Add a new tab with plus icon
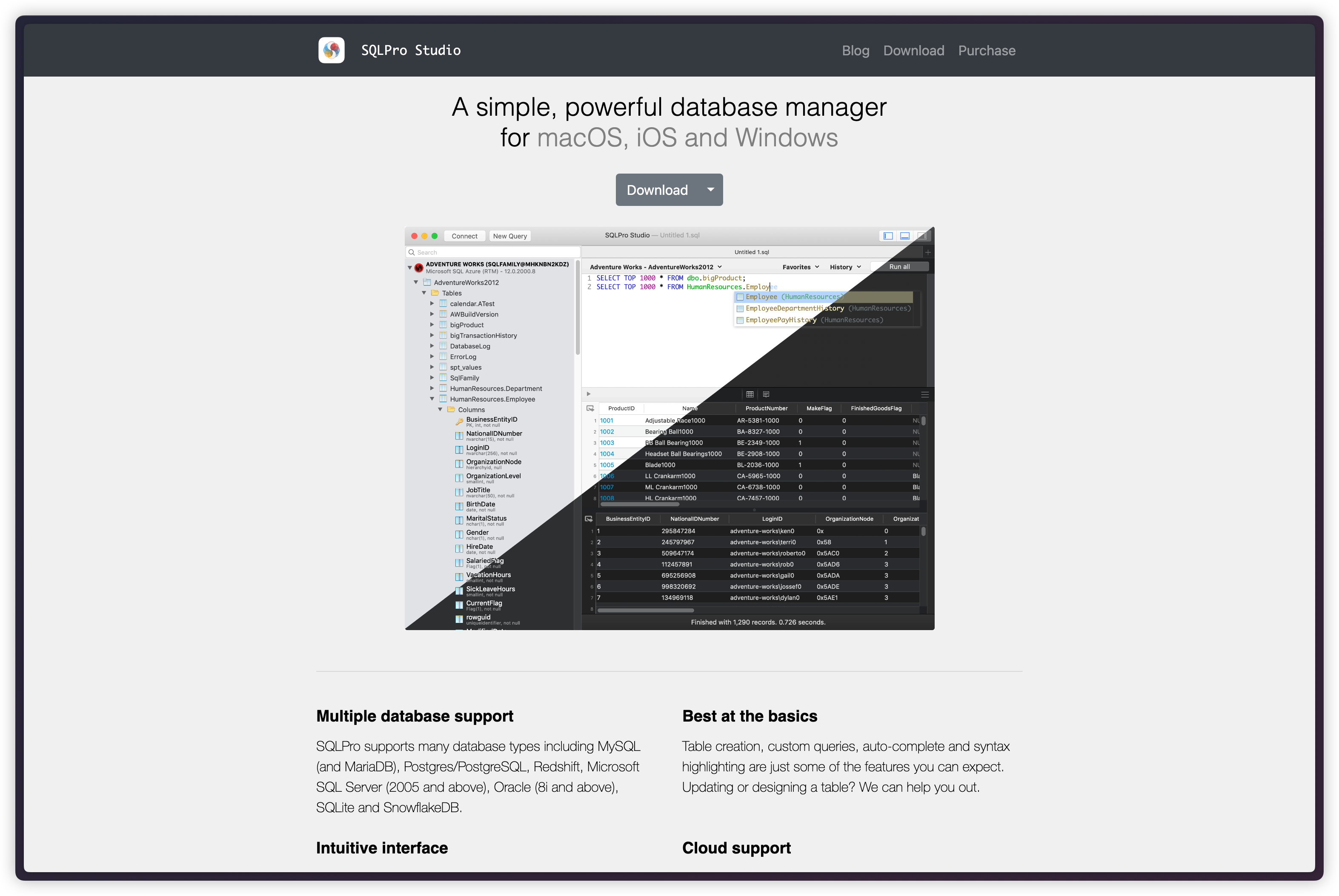 click(927, 252)
